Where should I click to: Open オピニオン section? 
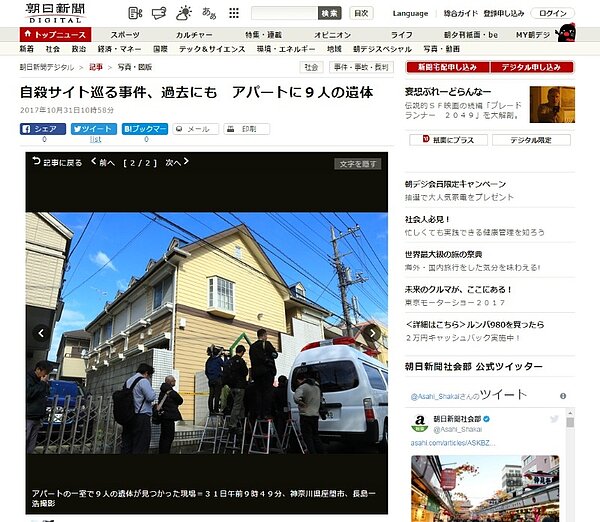click(333, 35)
